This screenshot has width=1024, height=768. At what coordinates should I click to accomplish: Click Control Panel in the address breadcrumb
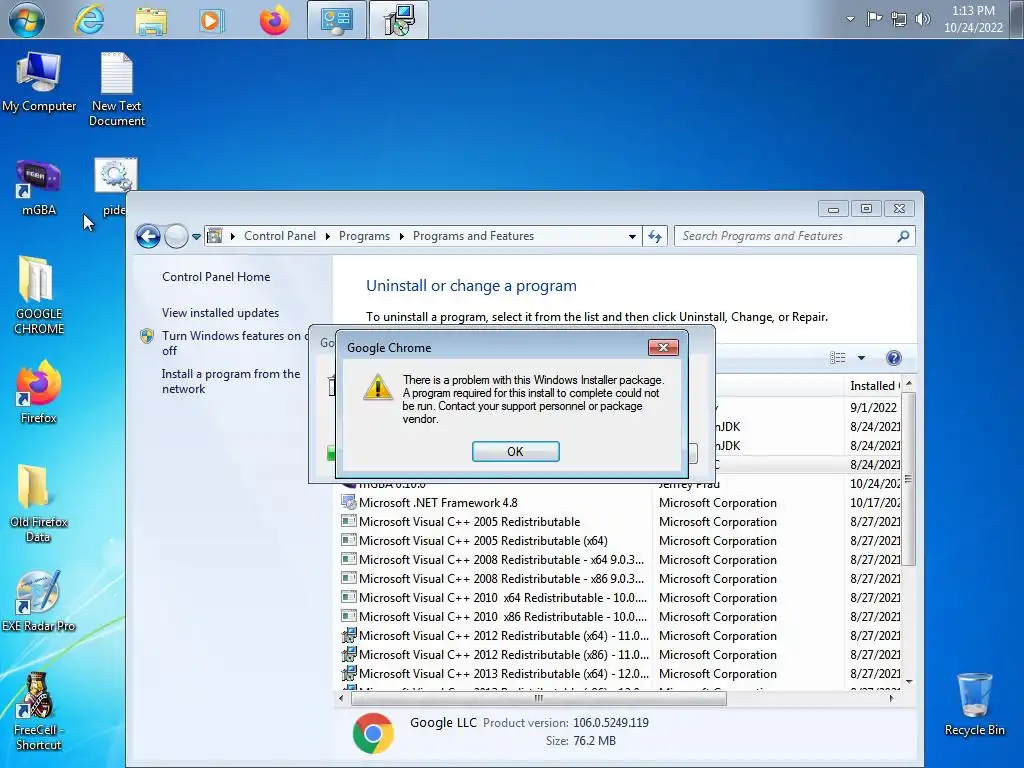(280, 236)
